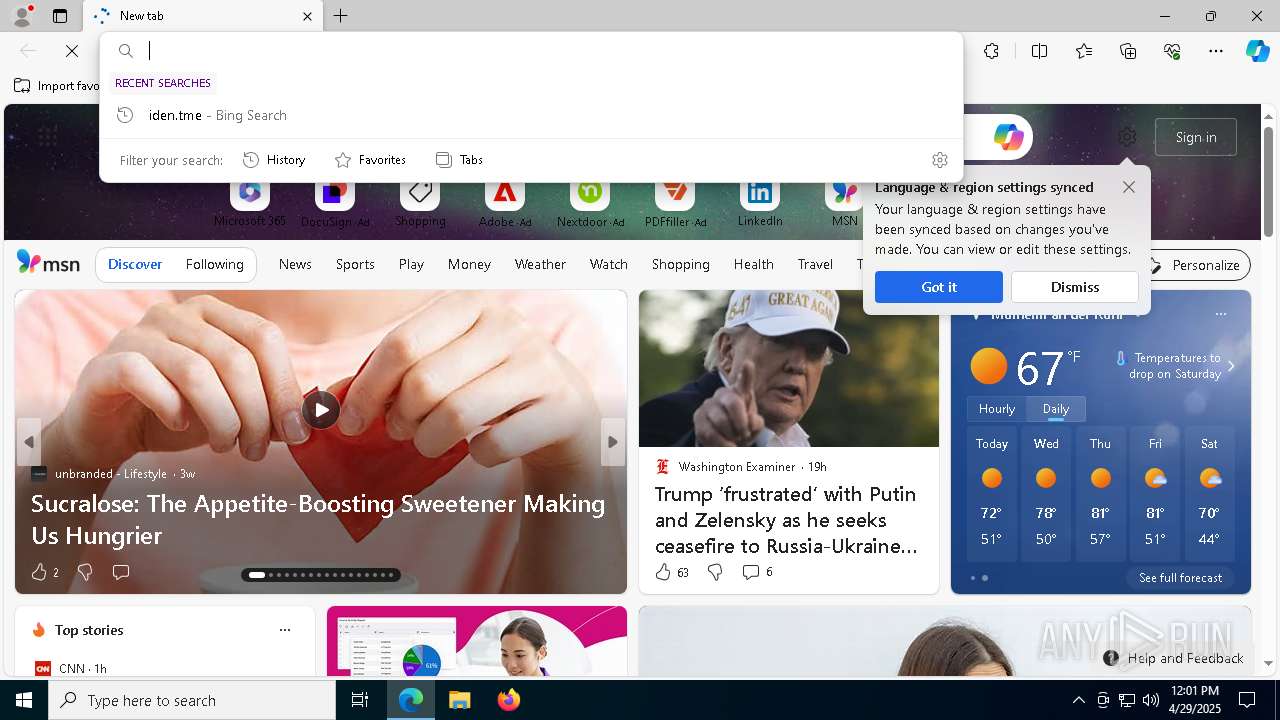The width and height of the screenshot is (1280, 720).
Task: Click the Got it button
Action: [x=939, y=287]
